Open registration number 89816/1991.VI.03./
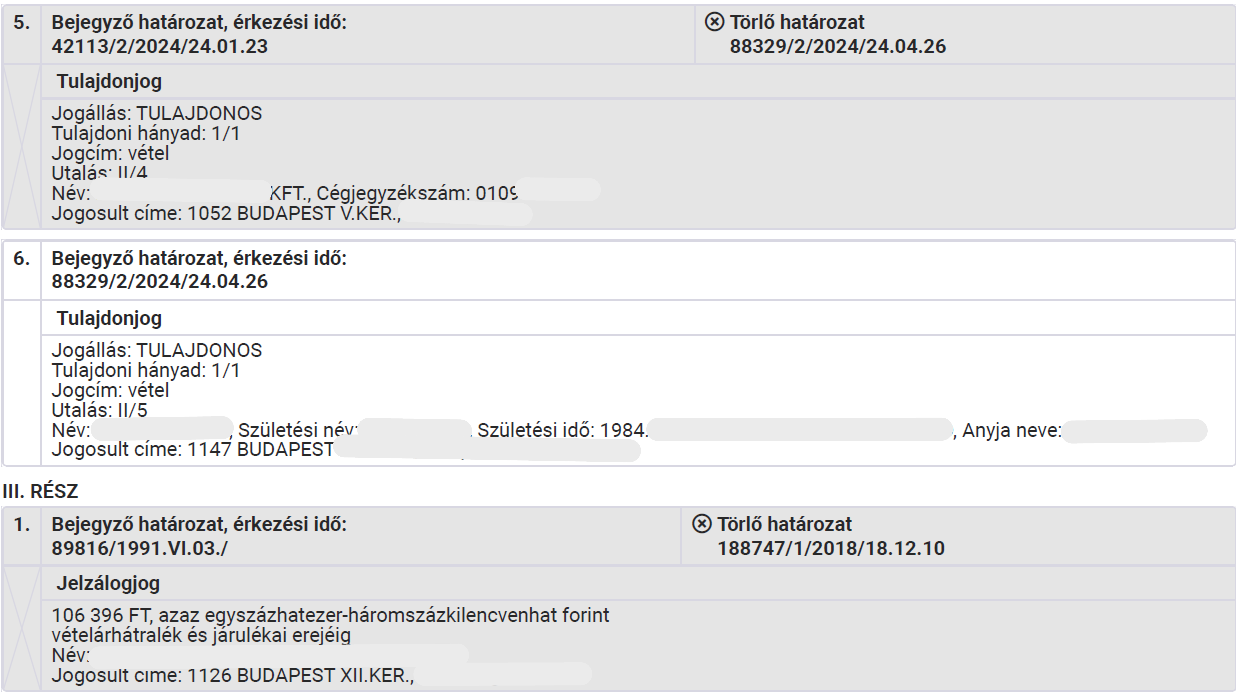 [x=144, y=548]
